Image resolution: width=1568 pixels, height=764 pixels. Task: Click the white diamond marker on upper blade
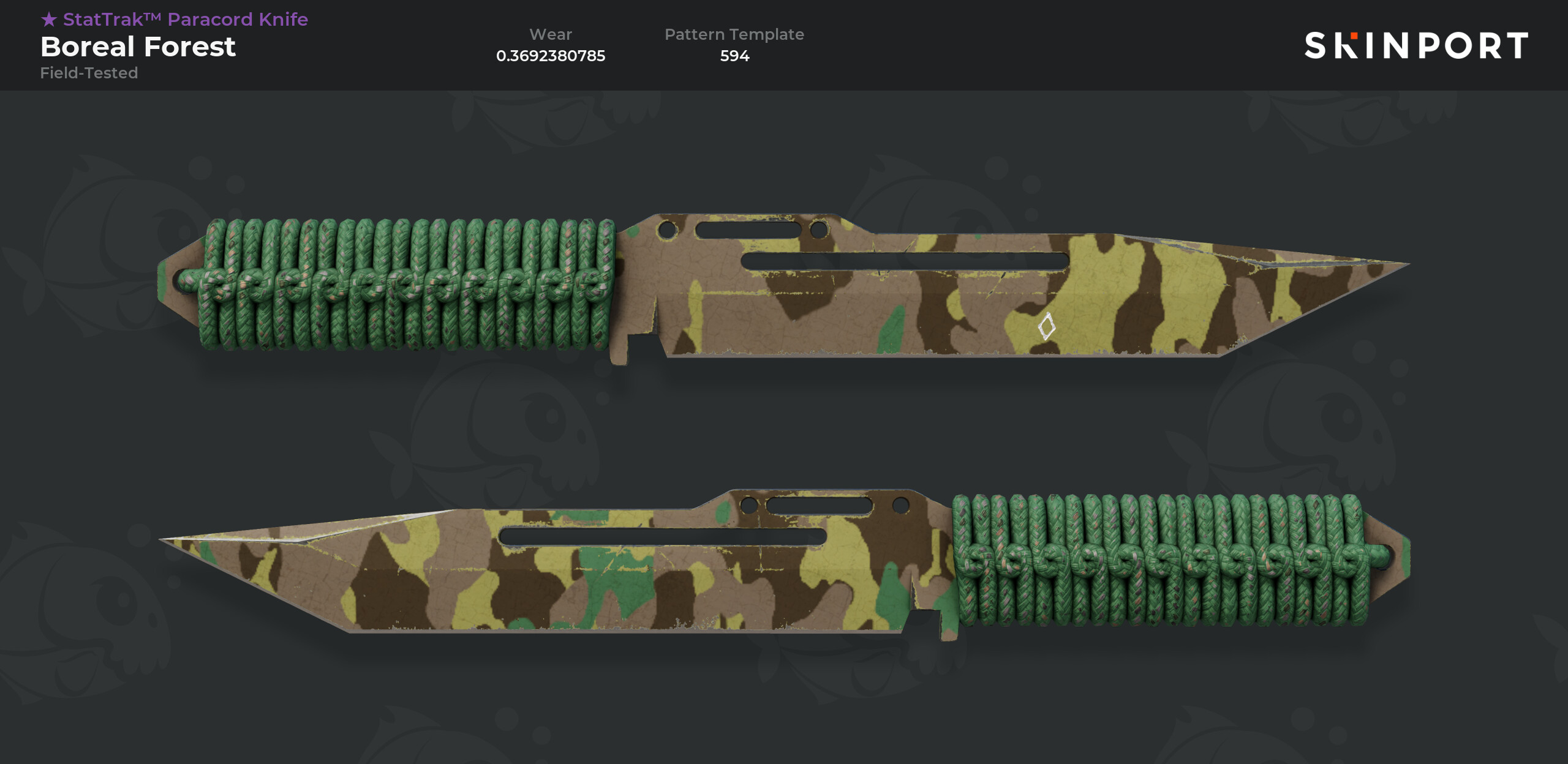[1046, 326]
